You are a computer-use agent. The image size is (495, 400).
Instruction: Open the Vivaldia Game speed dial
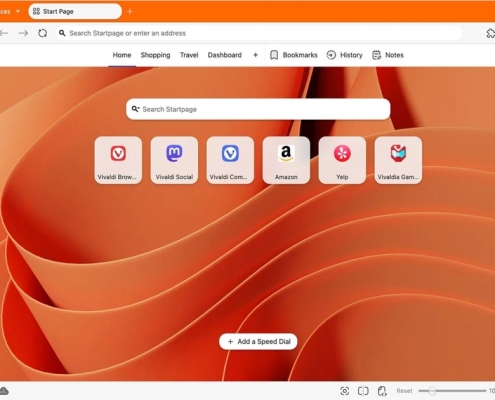(398, 160)
